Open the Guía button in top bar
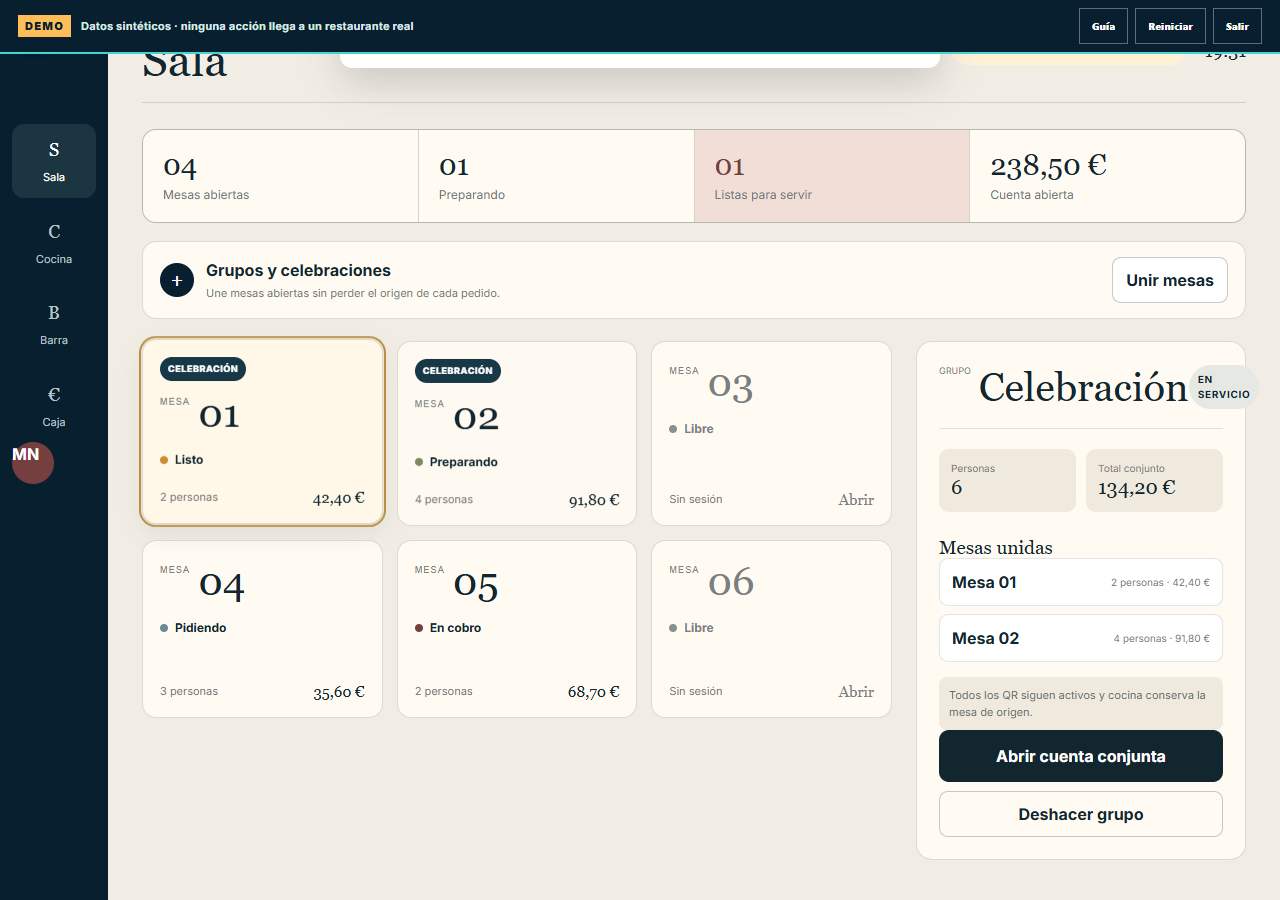The image size is (1280, 900). (1103, 26)
